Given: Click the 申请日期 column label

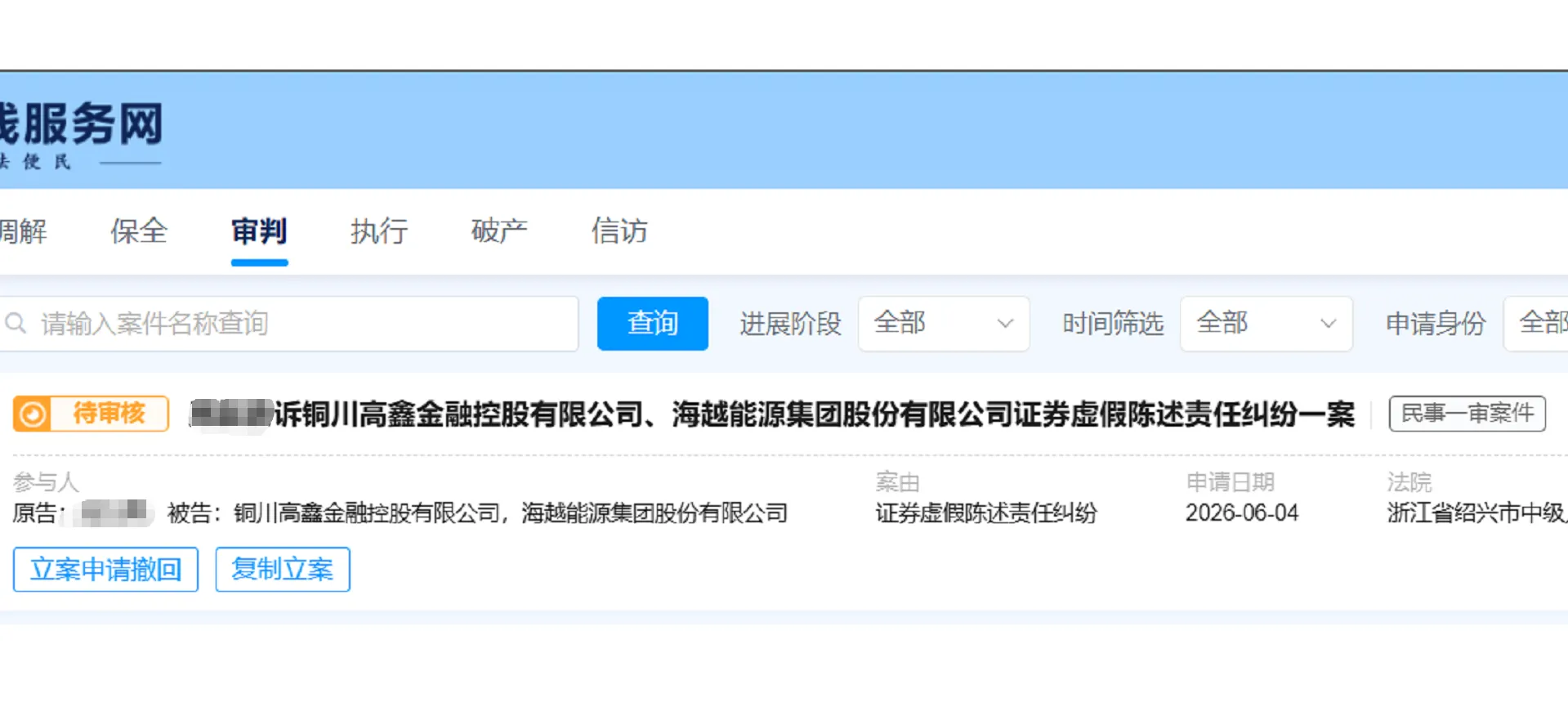Looking at the screenshot, I should [1230, 482].
